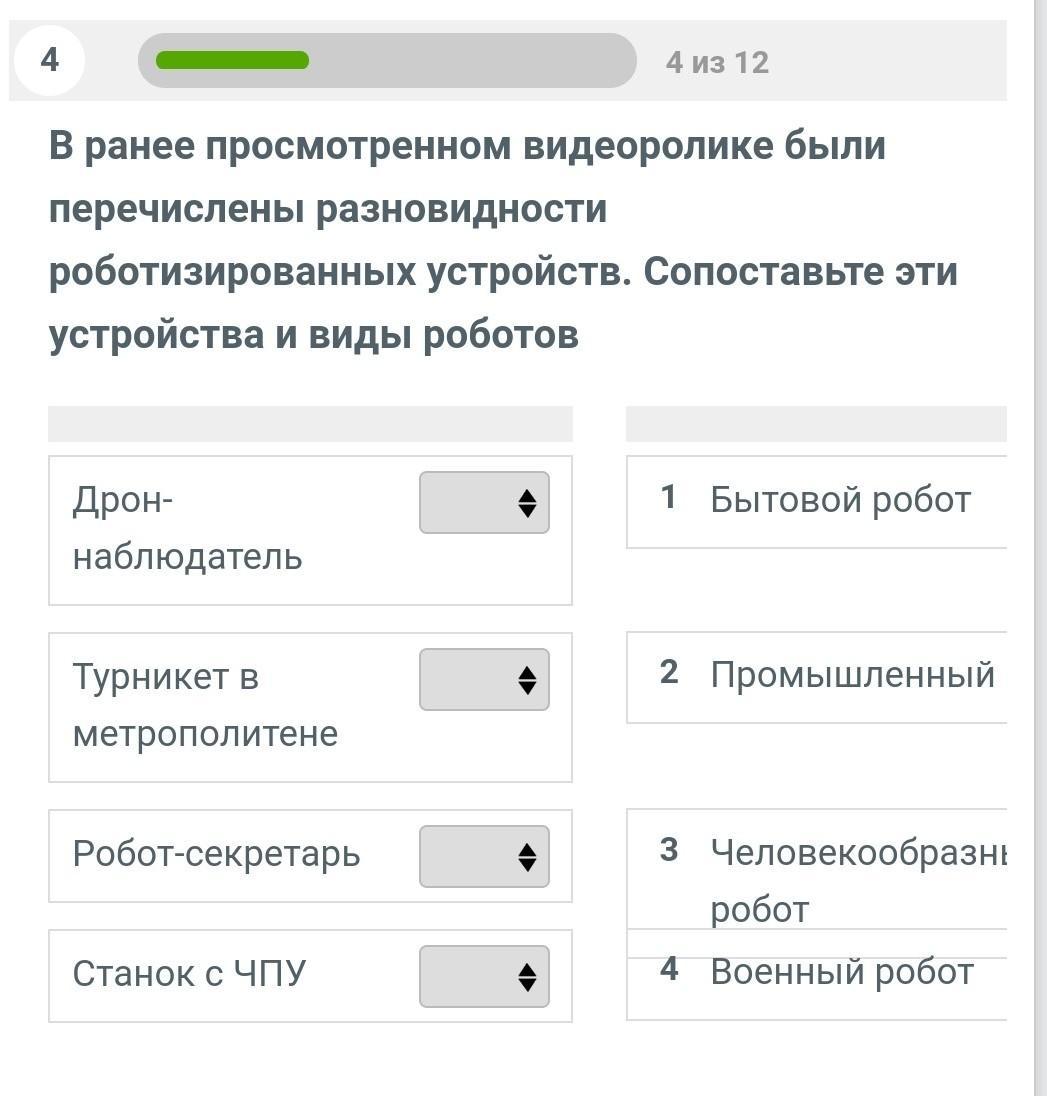Expand the Станок с ЧПУ dropdown
This screenshot has width=1047, height=1096.
(484, 977)
